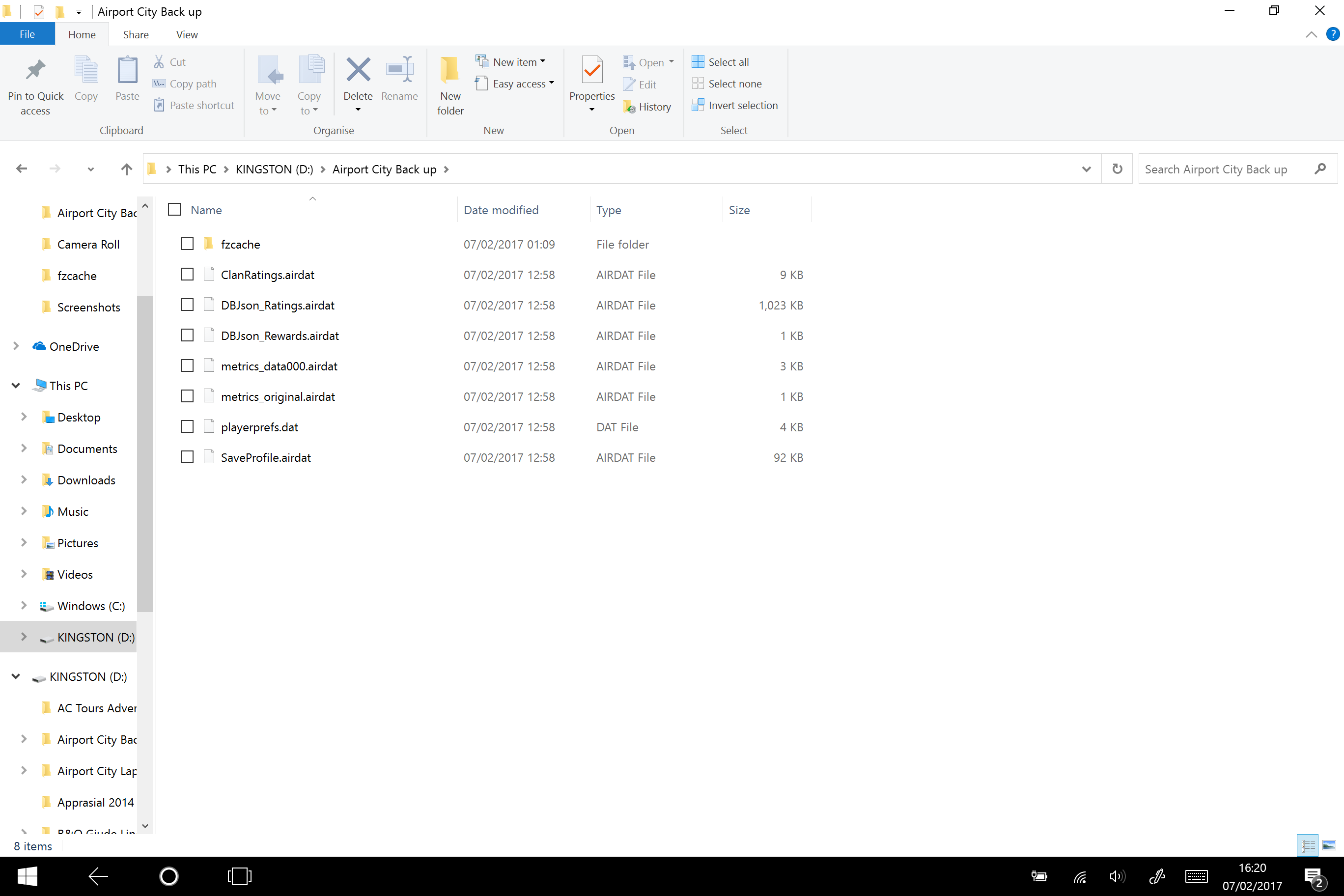This screenshot has width=1344, height=896.
Task: Minimize the ribbon with chevron arrow
Action: [x=1311, y=35]
